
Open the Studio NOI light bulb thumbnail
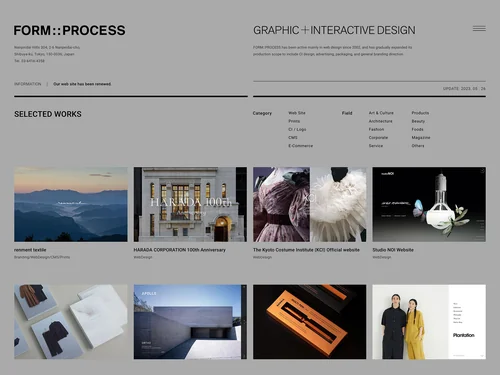tap(429, 204)
